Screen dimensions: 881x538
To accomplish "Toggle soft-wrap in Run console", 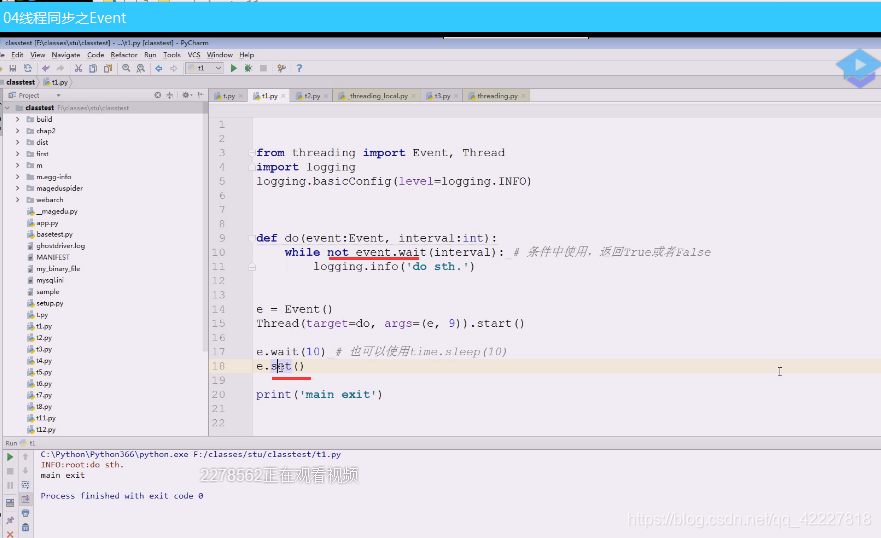I will pyautogui.click(x=25, y=485).
